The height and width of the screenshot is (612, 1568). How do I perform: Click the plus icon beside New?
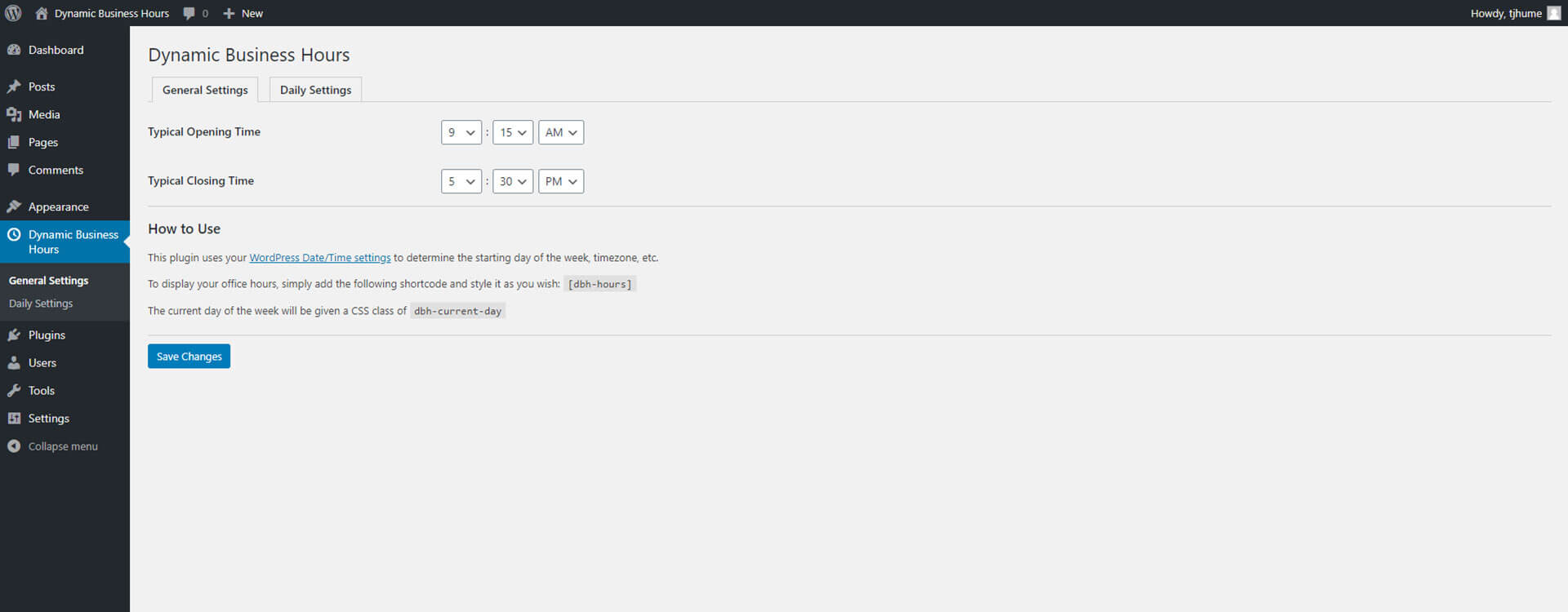click(229, 13)
